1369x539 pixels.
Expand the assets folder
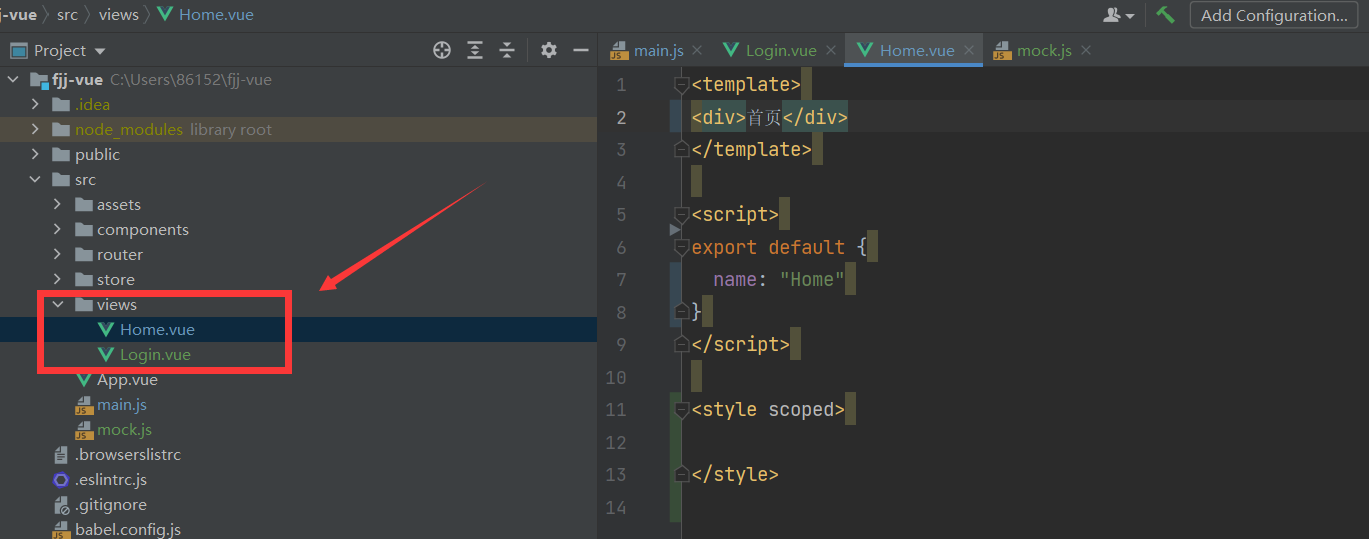pyautogui.click(x=57, y=204)
